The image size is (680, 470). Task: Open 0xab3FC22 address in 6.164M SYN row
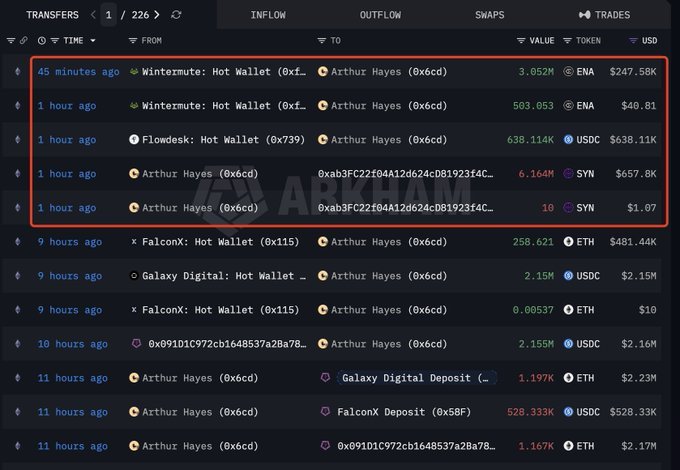[405, 174]
